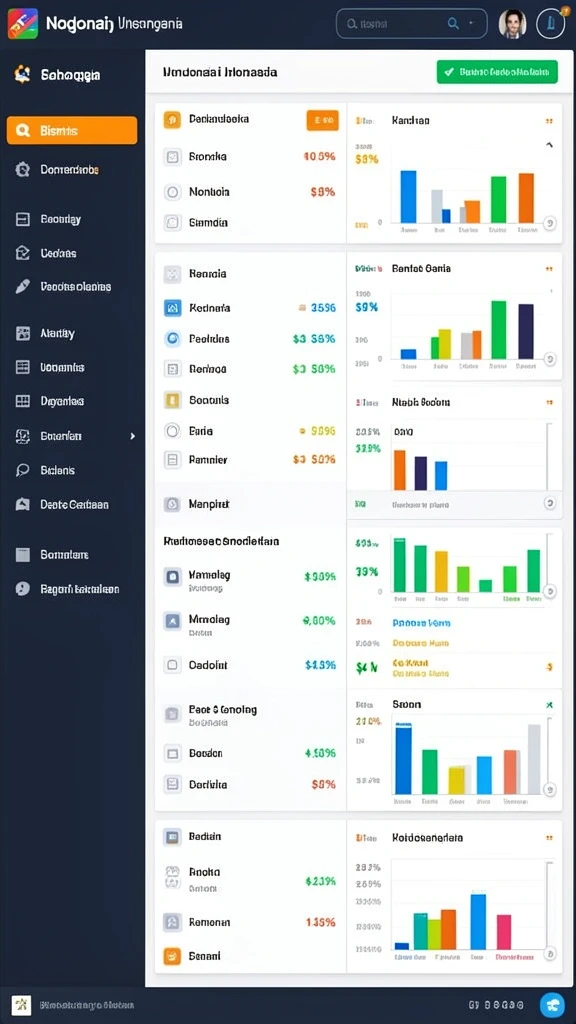
Task: Open the user avatar in the header
Action: [513, 24]
